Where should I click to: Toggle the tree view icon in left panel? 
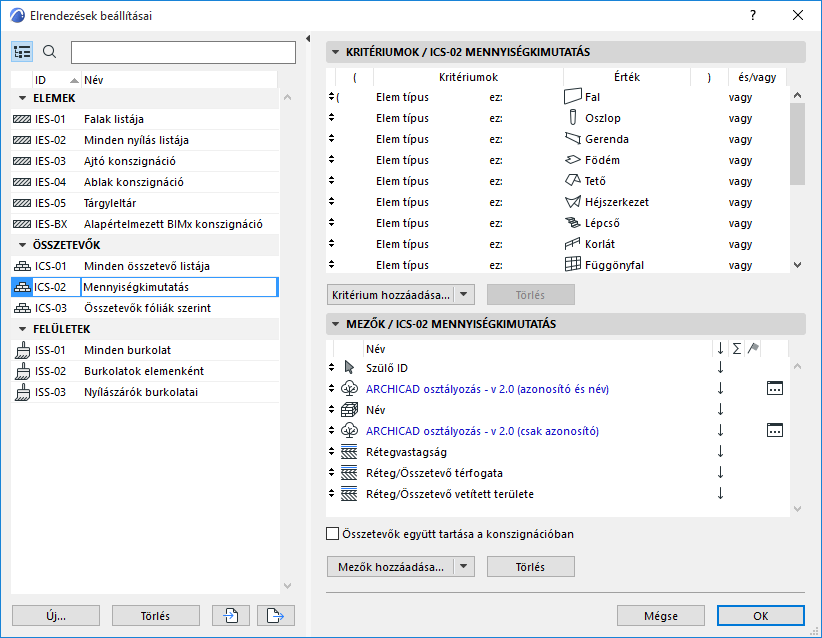pyautogui.click(x=23, y=52)
